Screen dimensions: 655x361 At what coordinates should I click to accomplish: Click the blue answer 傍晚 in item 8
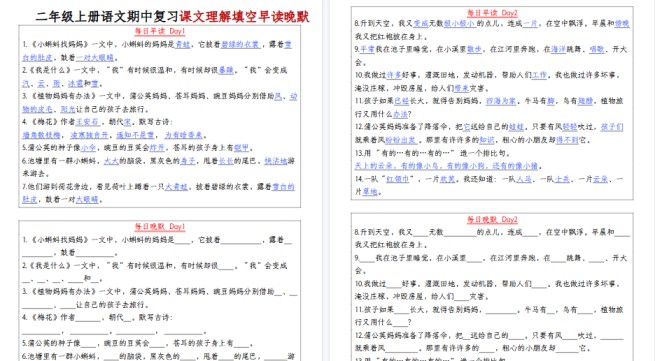(622, 23)
